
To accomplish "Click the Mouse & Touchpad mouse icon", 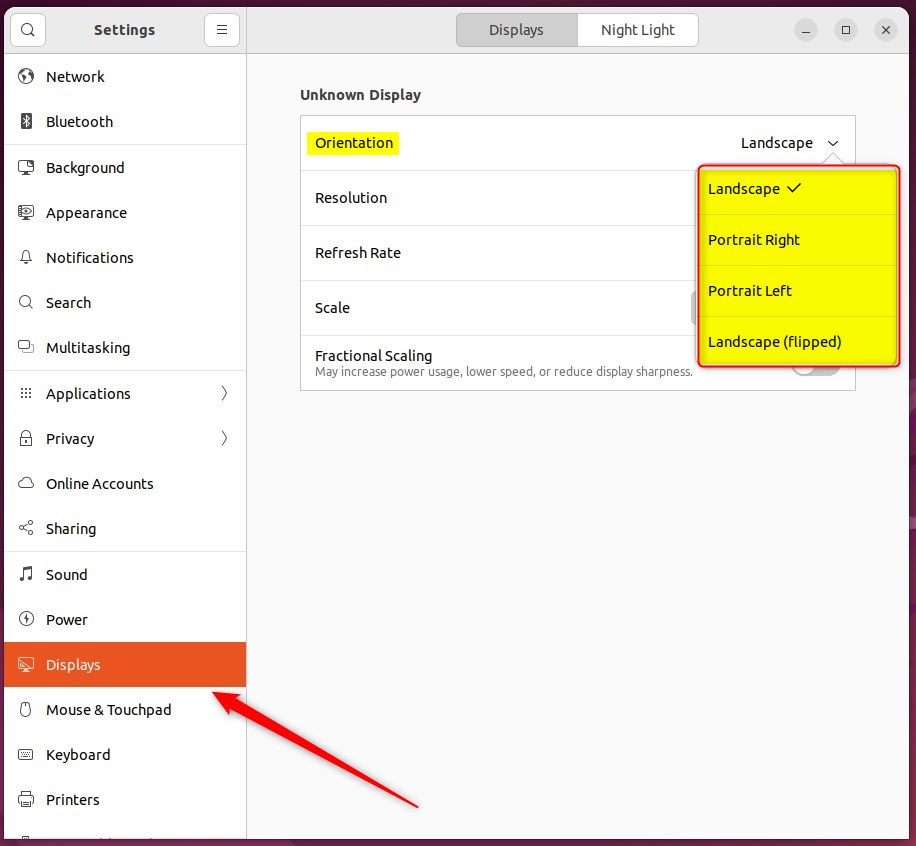I will [26, 709].
